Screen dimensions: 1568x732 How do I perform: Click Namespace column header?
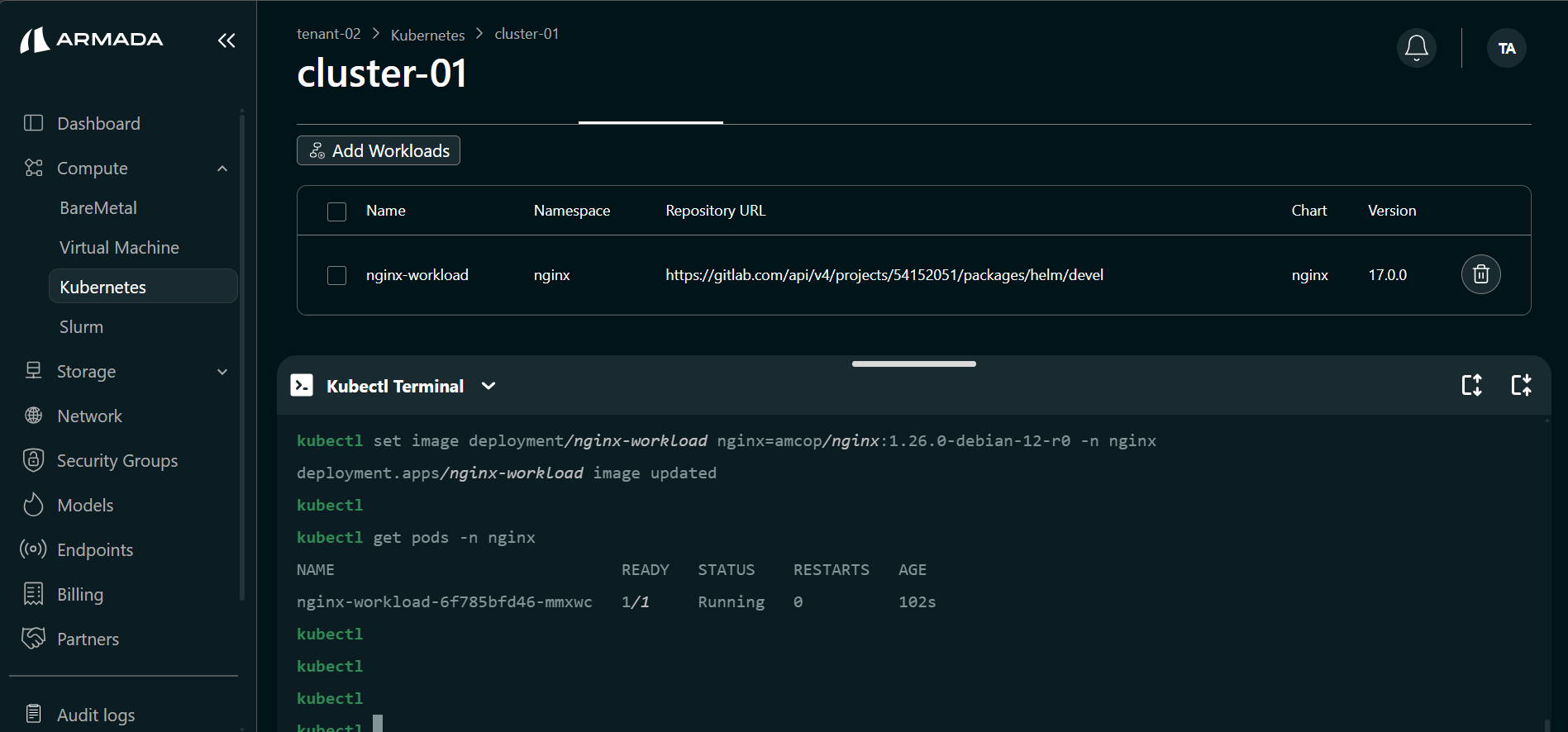572,211
